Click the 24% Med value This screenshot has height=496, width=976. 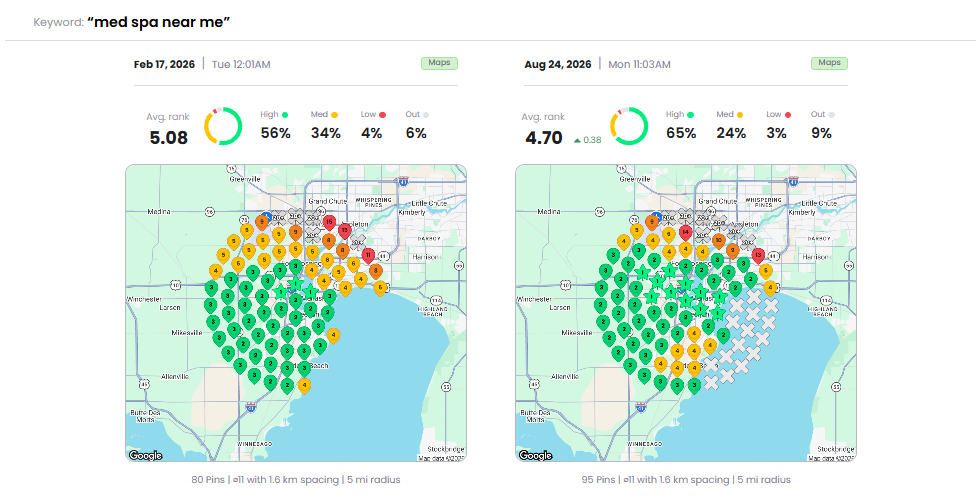coord(731,133)
